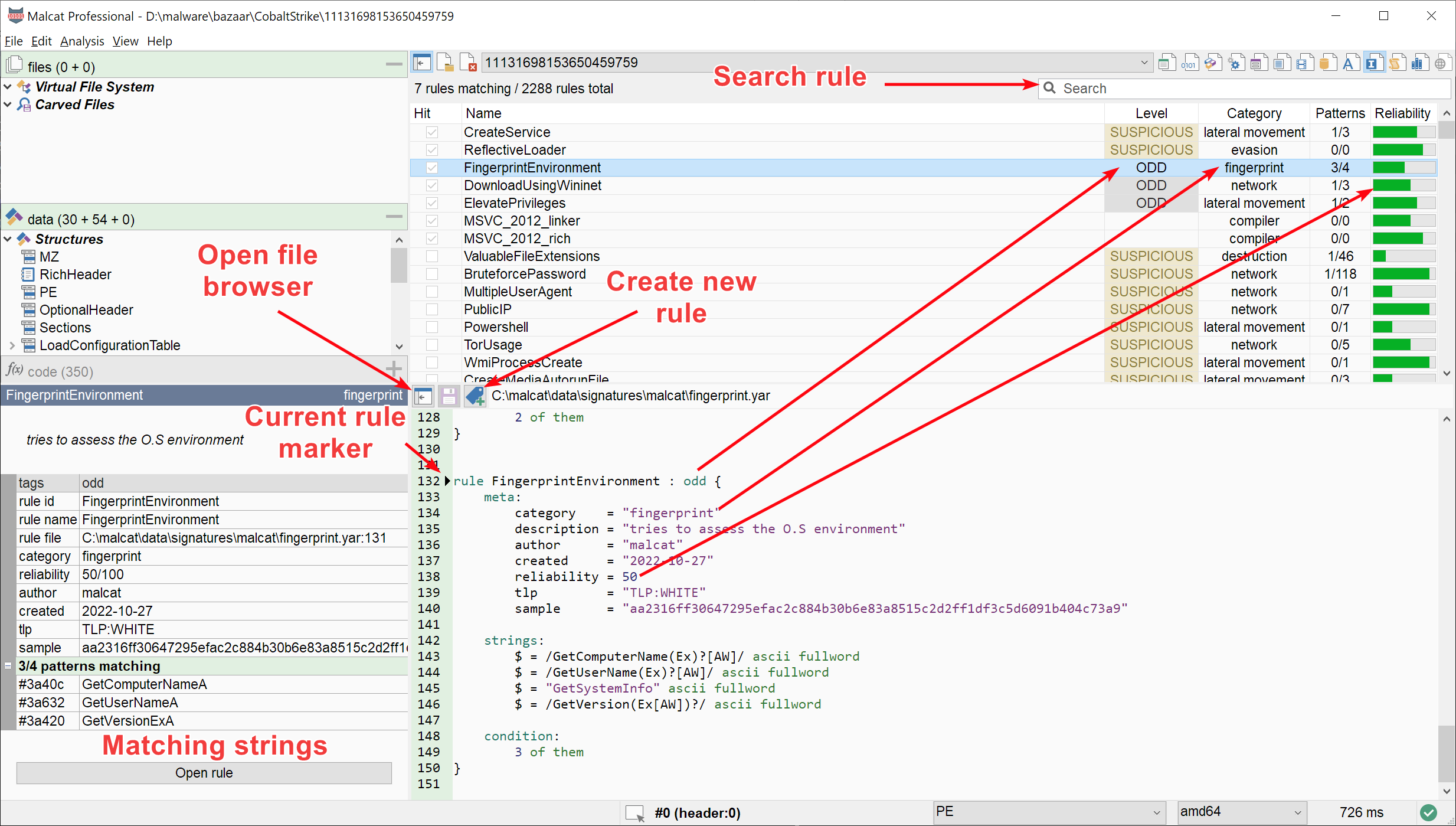Click the save rule floppy disk icon
1456x826 pixels.
pyautogui.click(x=449, y=396)
